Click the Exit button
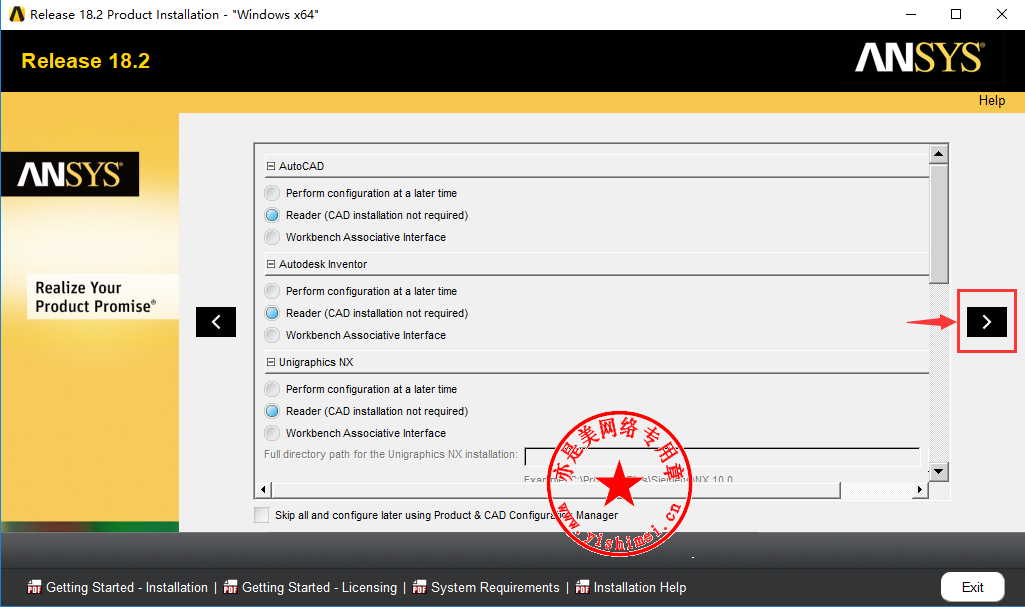 pyautogui.click(x=973, y=587)
